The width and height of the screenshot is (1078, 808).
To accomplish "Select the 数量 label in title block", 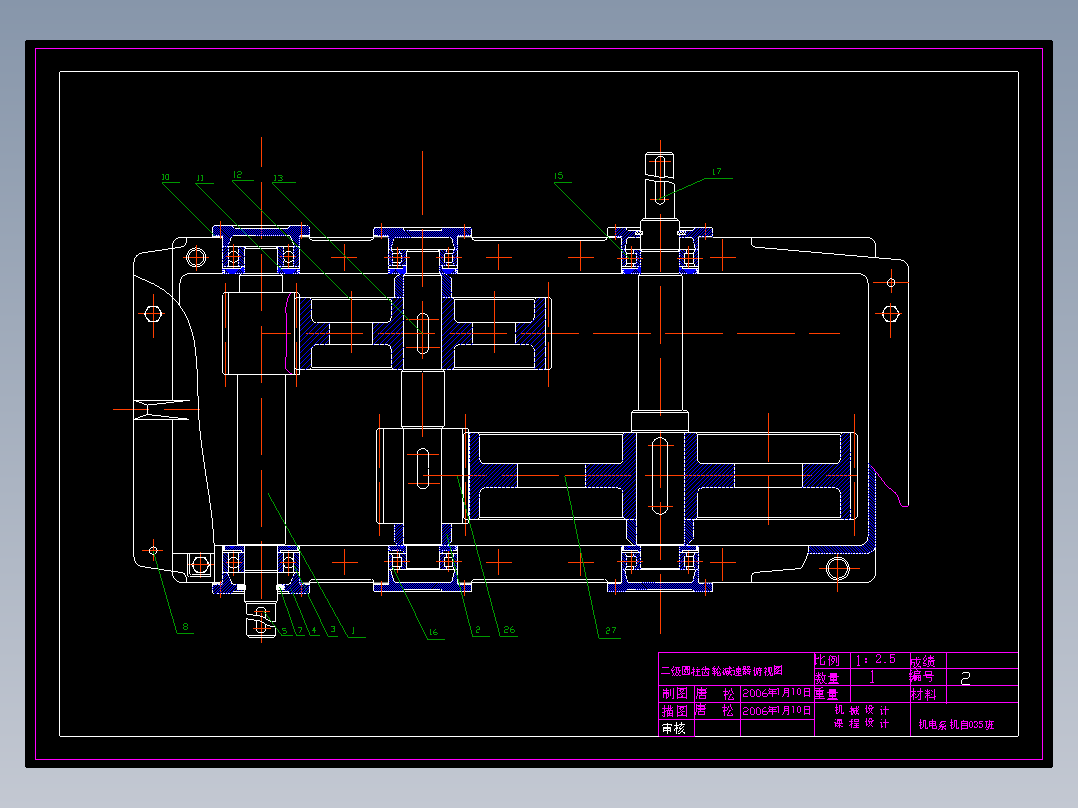I will click(x=827, y=678).
